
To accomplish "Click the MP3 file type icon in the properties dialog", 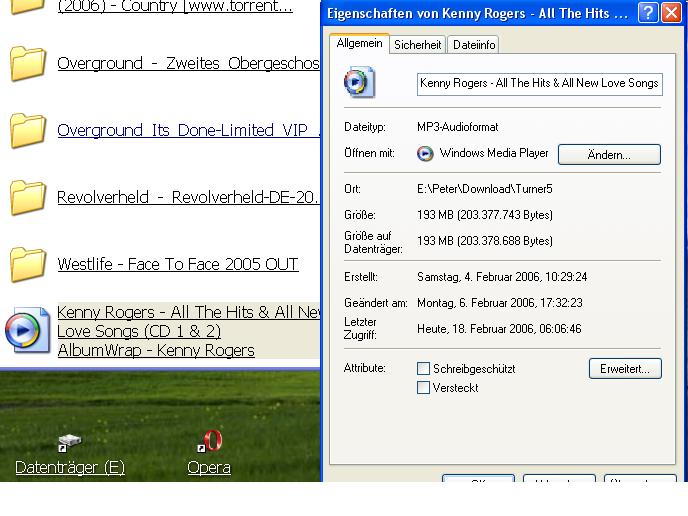I will [x=359, y=82].
